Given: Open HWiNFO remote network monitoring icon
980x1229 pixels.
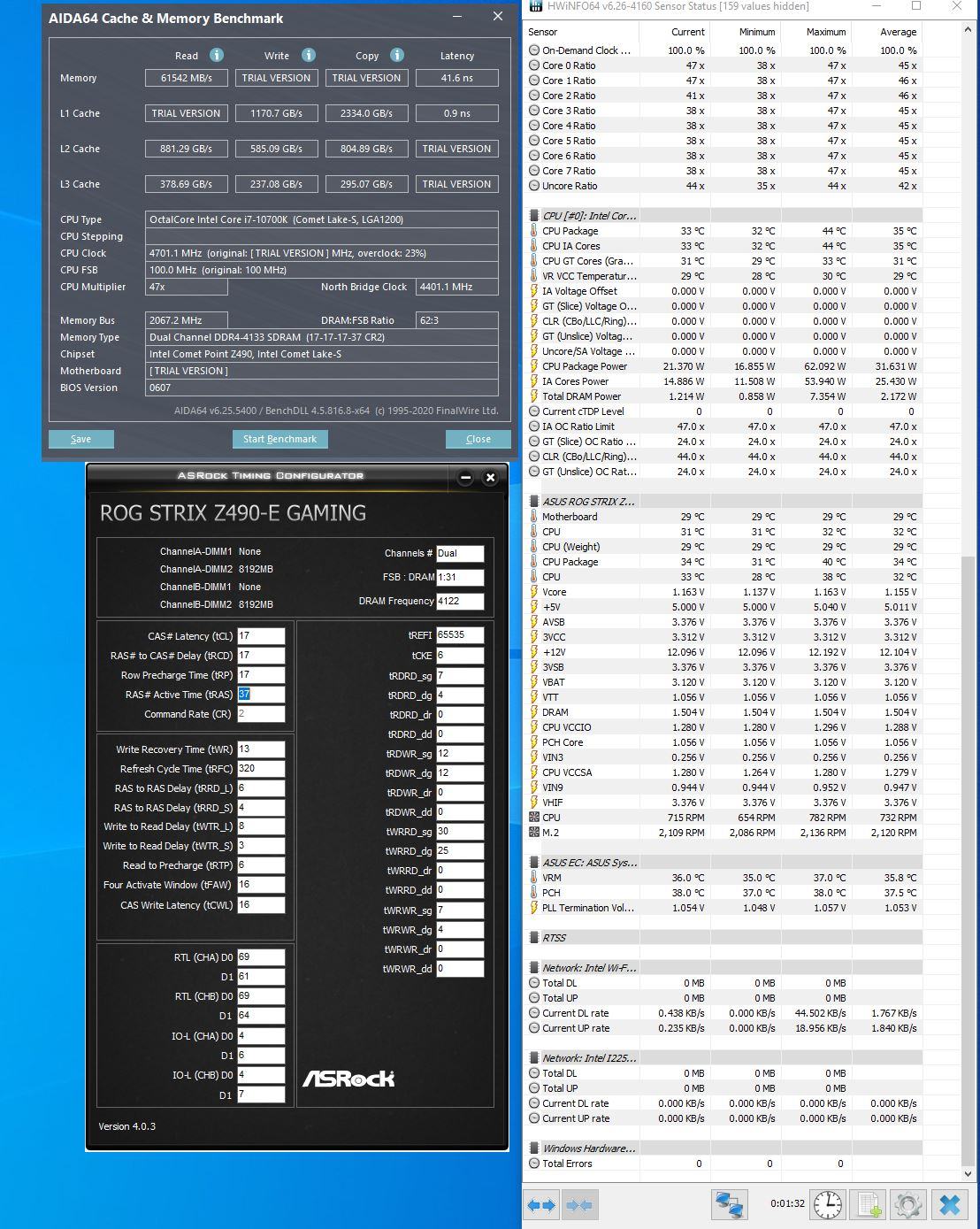Looking at the screenshot, I should (x=730, y=1205).
